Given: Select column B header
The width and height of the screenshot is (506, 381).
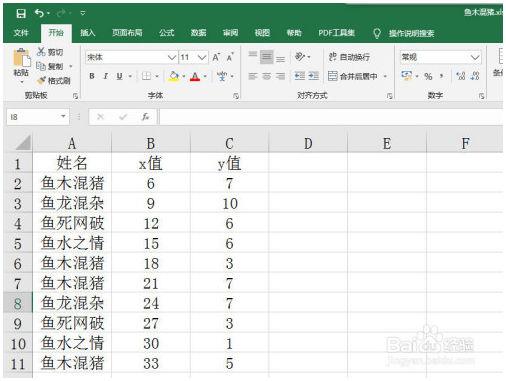Looking at the screenshot, I should pos(151,143).
